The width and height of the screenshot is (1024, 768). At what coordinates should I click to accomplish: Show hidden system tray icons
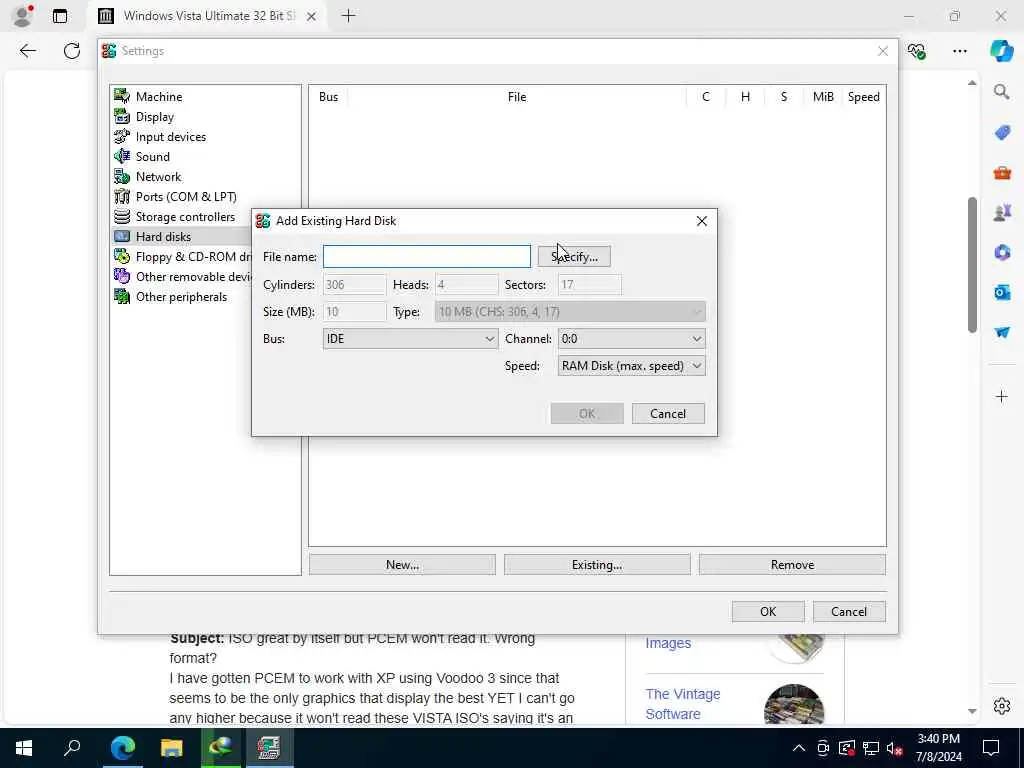(799, 748)
